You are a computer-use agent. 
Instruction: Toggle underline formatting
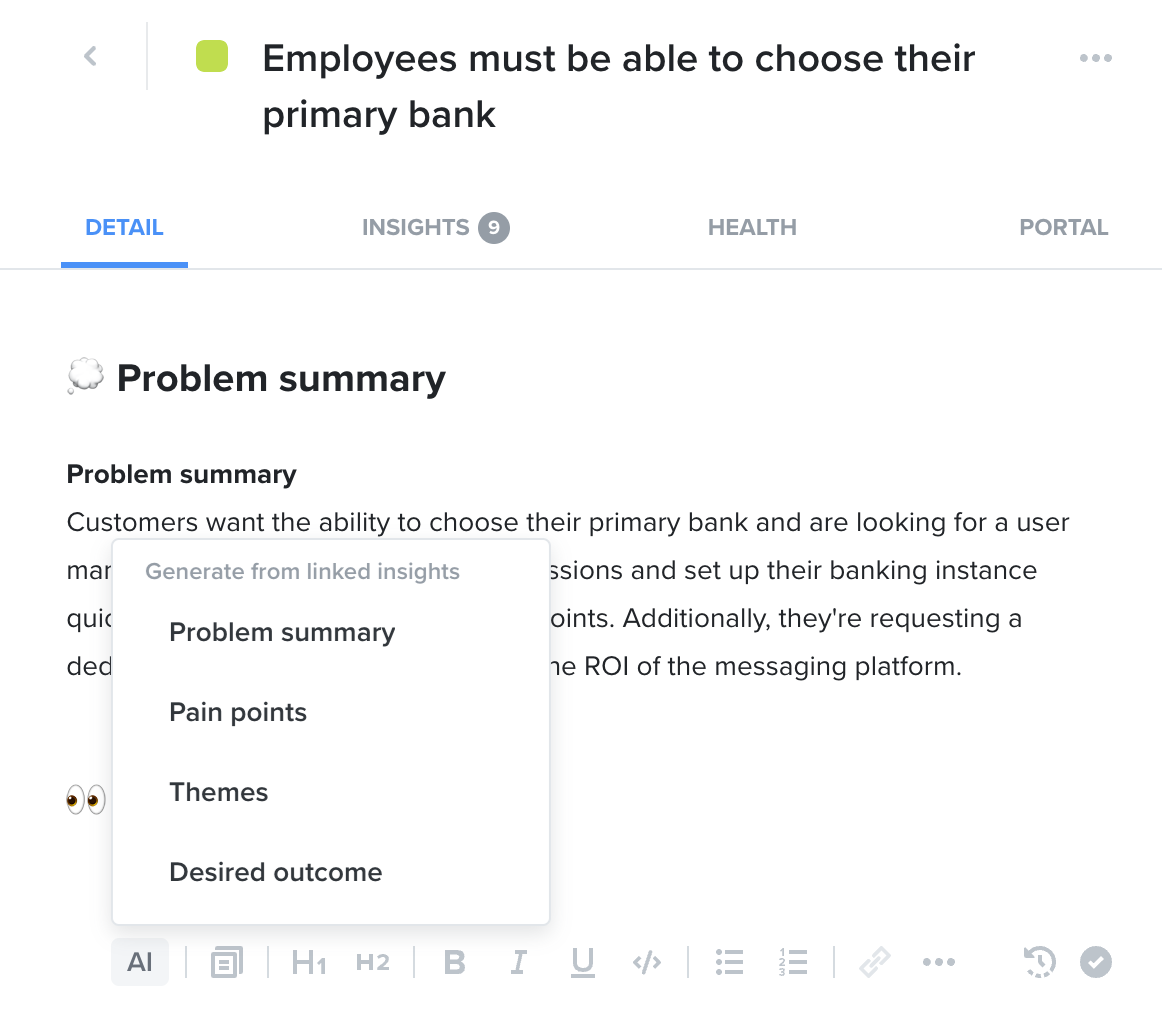tap(582, 962)
